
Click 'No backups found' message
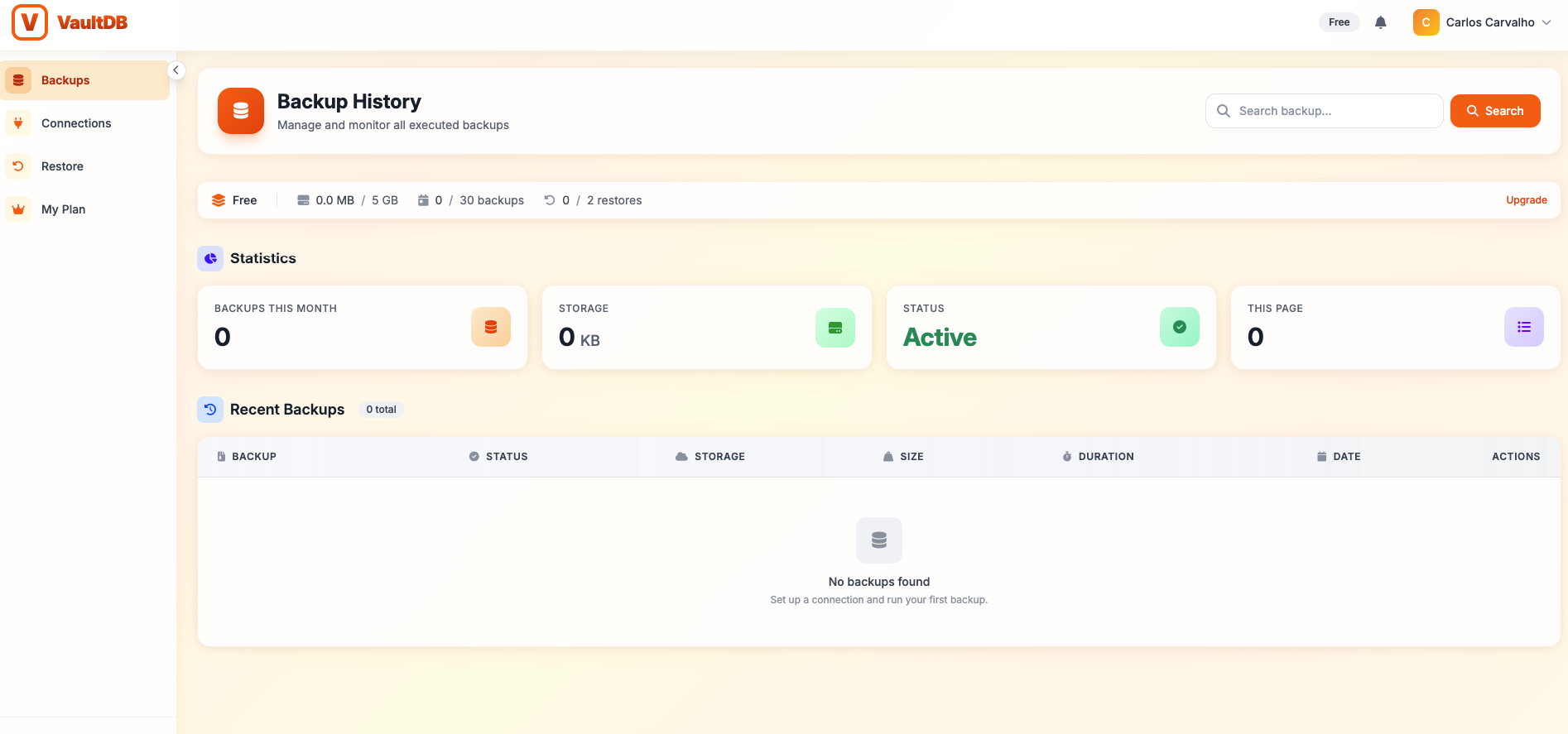pos(879,582)
